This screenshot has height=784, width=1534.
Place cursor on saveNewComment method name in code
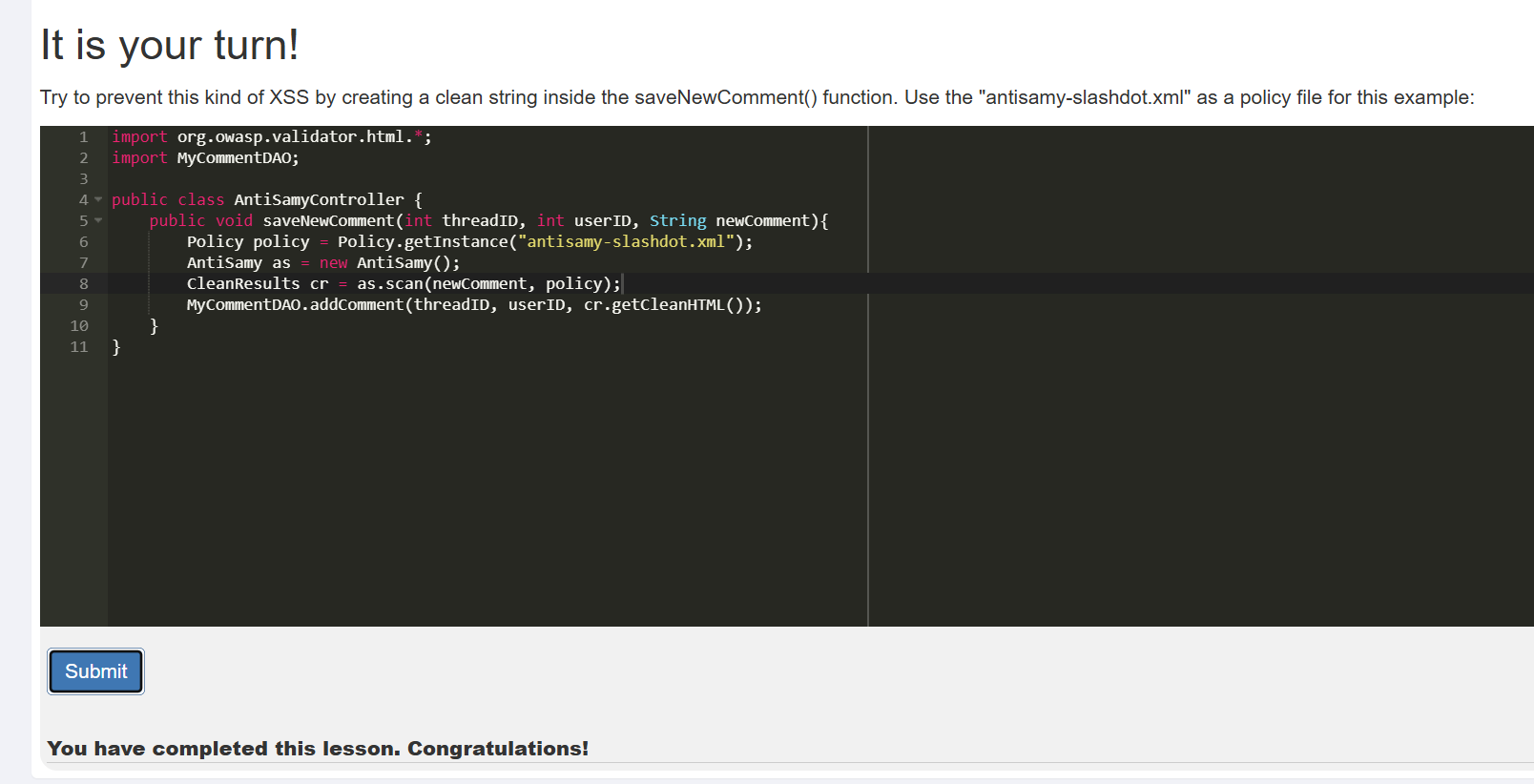(x=328, y=221)
